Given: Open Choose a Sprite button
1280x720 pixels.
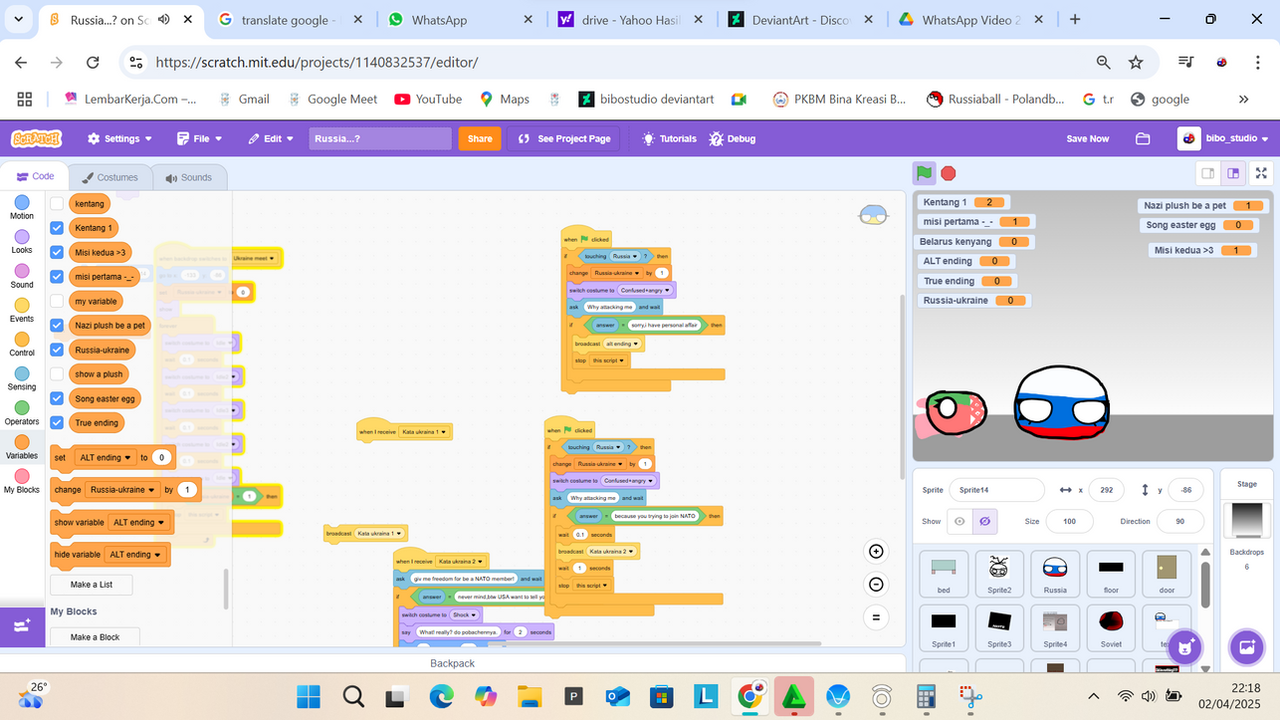Looking at the screenshot, I should pyautogui.click(x=1184, y=647).
